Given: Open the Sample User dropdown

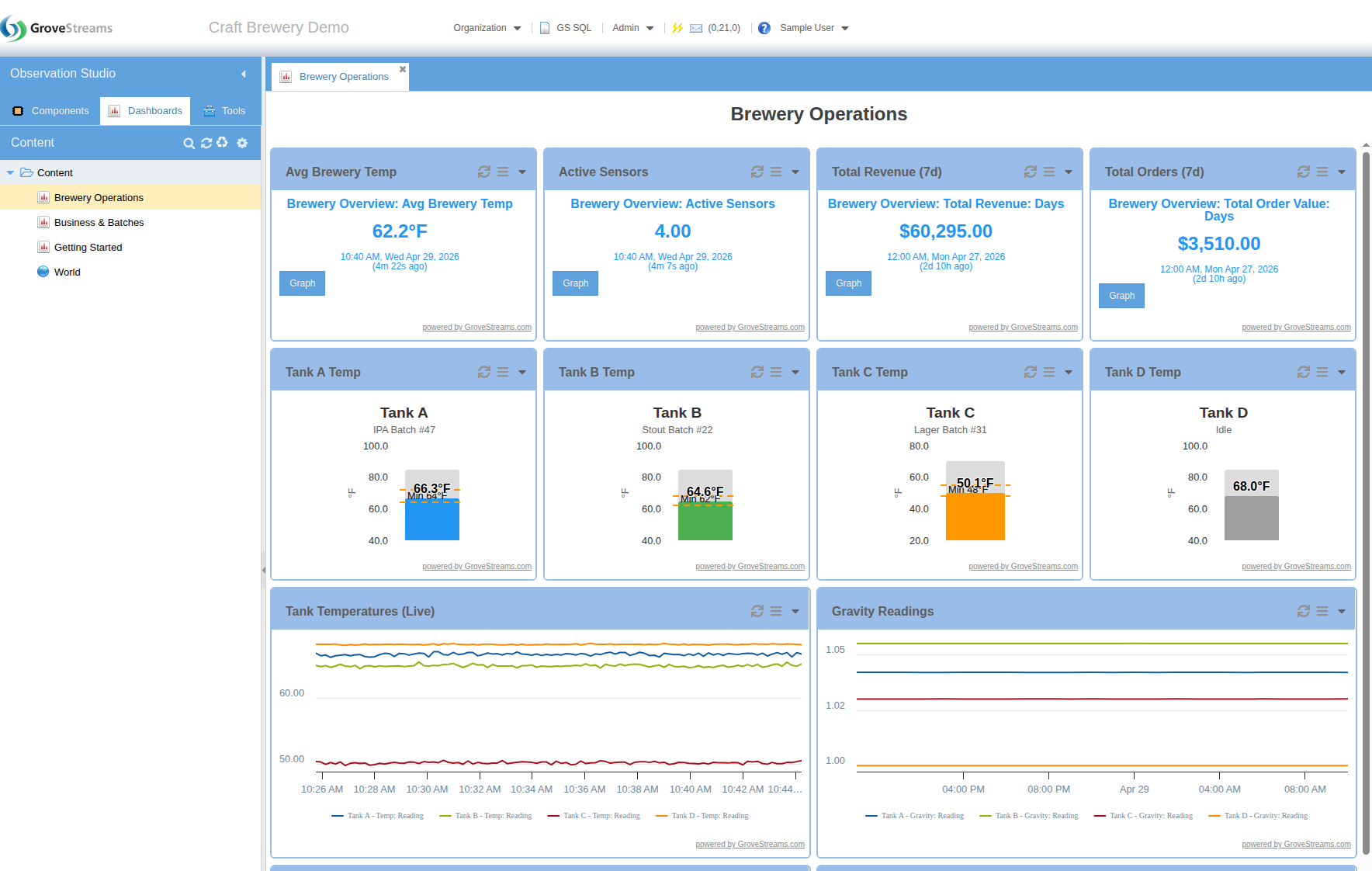Looking at the screenshot, I should pos(814,28).
